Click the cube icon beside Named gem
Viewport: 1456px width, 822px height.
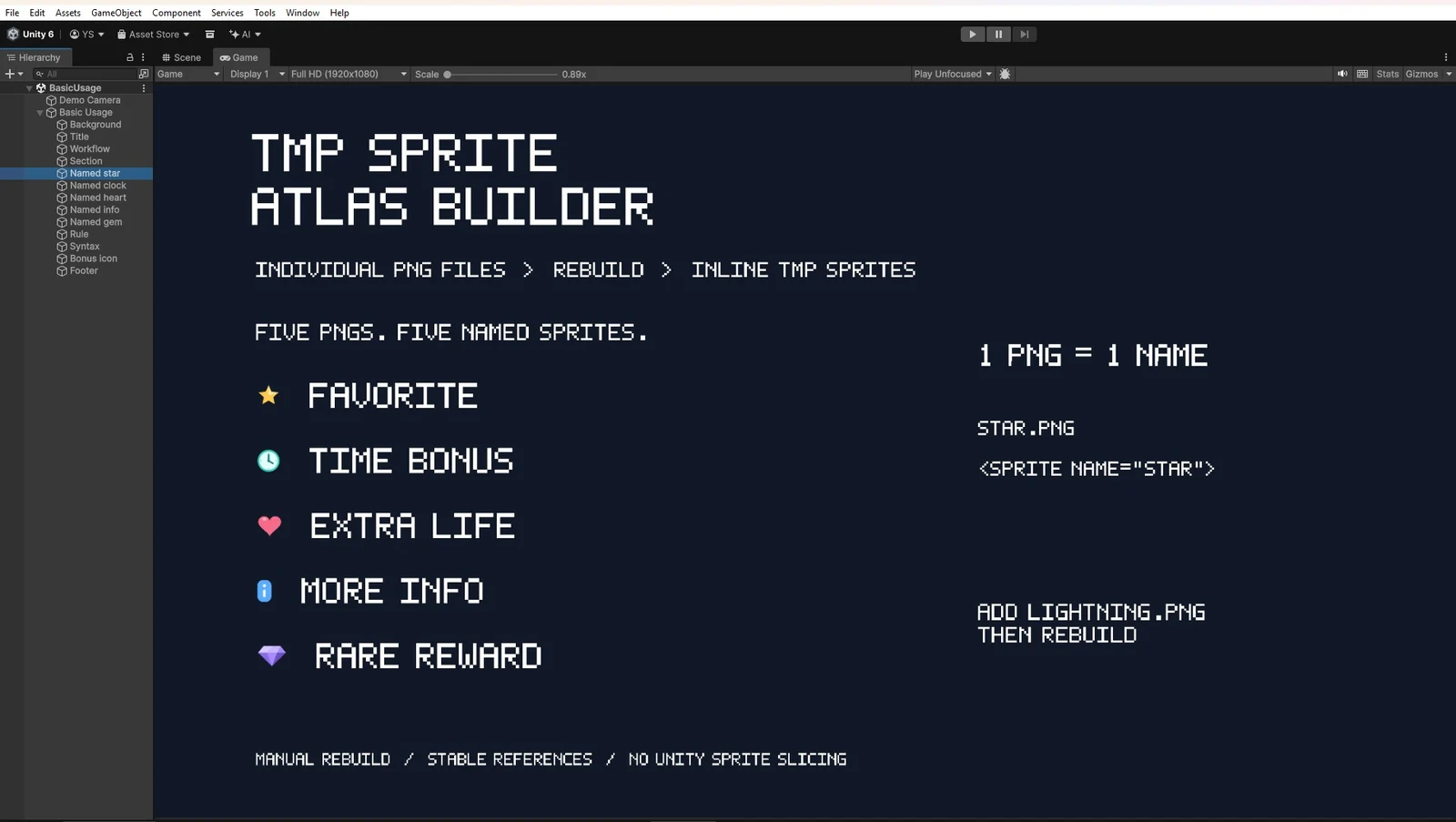pos(62,222)
